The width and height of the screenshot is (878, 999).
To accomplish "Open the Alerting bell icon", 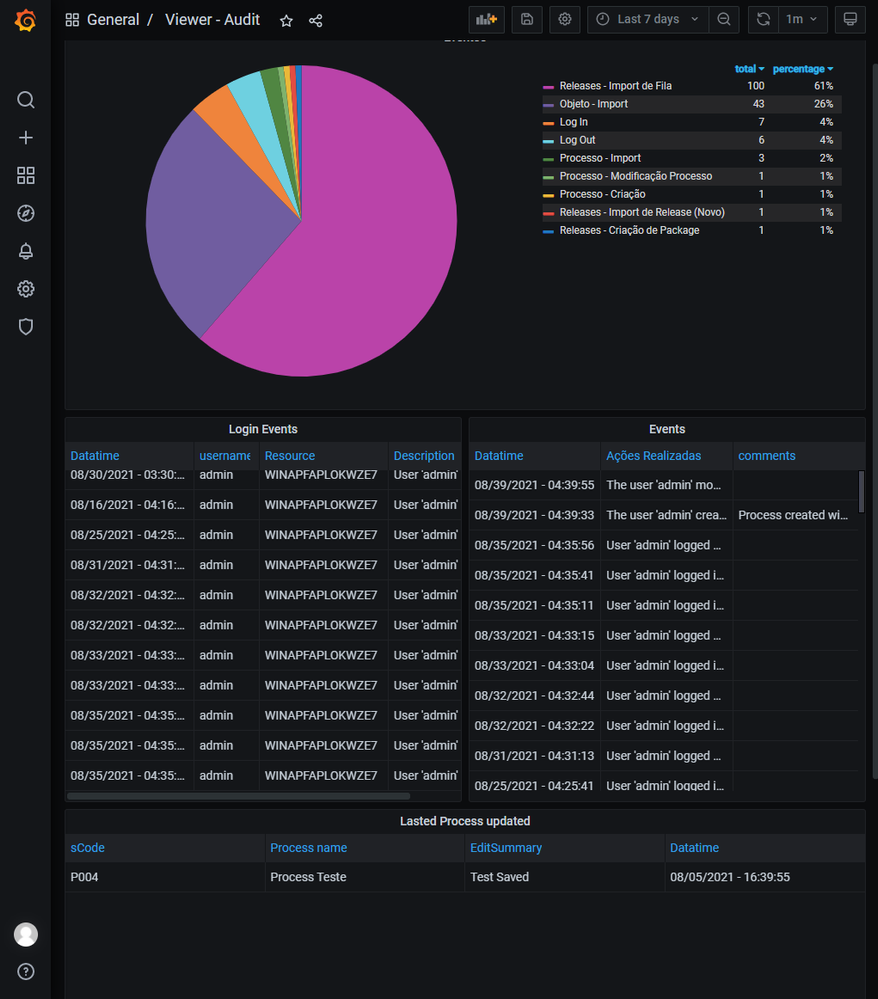I will 26,251.
